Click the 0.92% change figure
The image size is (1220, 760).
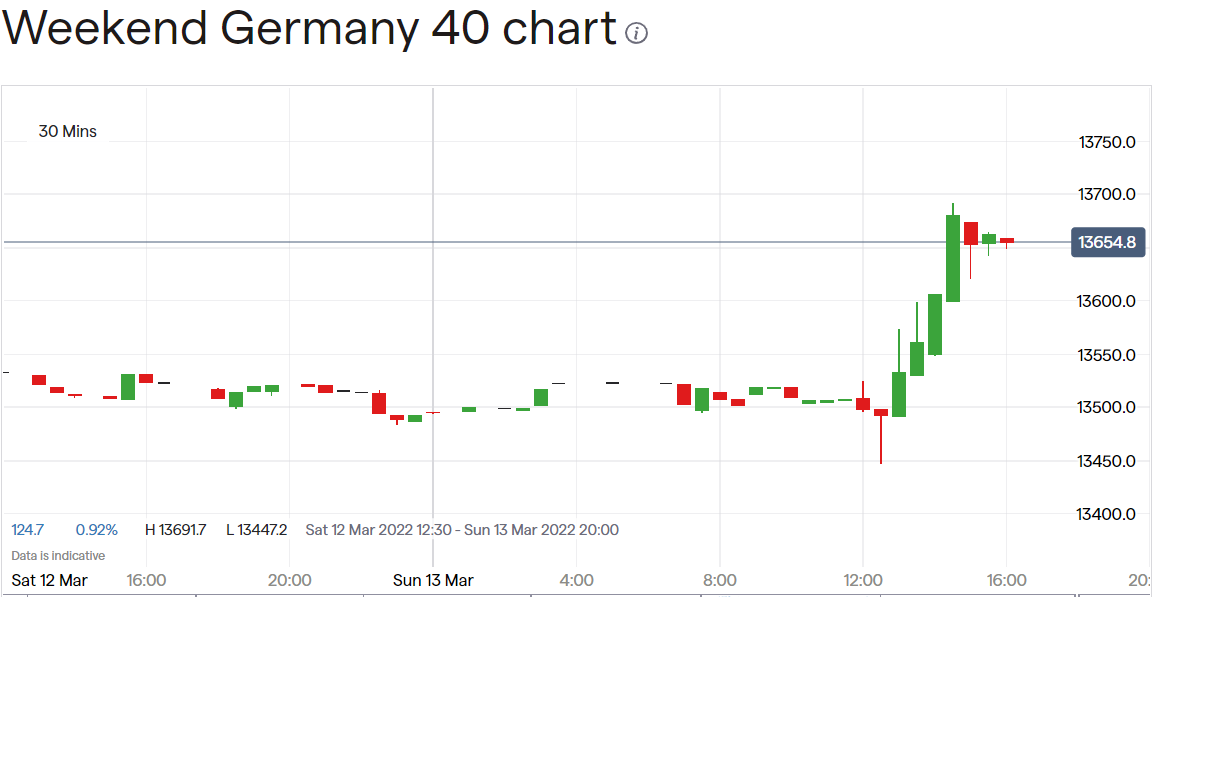click(x=97, y=530)
